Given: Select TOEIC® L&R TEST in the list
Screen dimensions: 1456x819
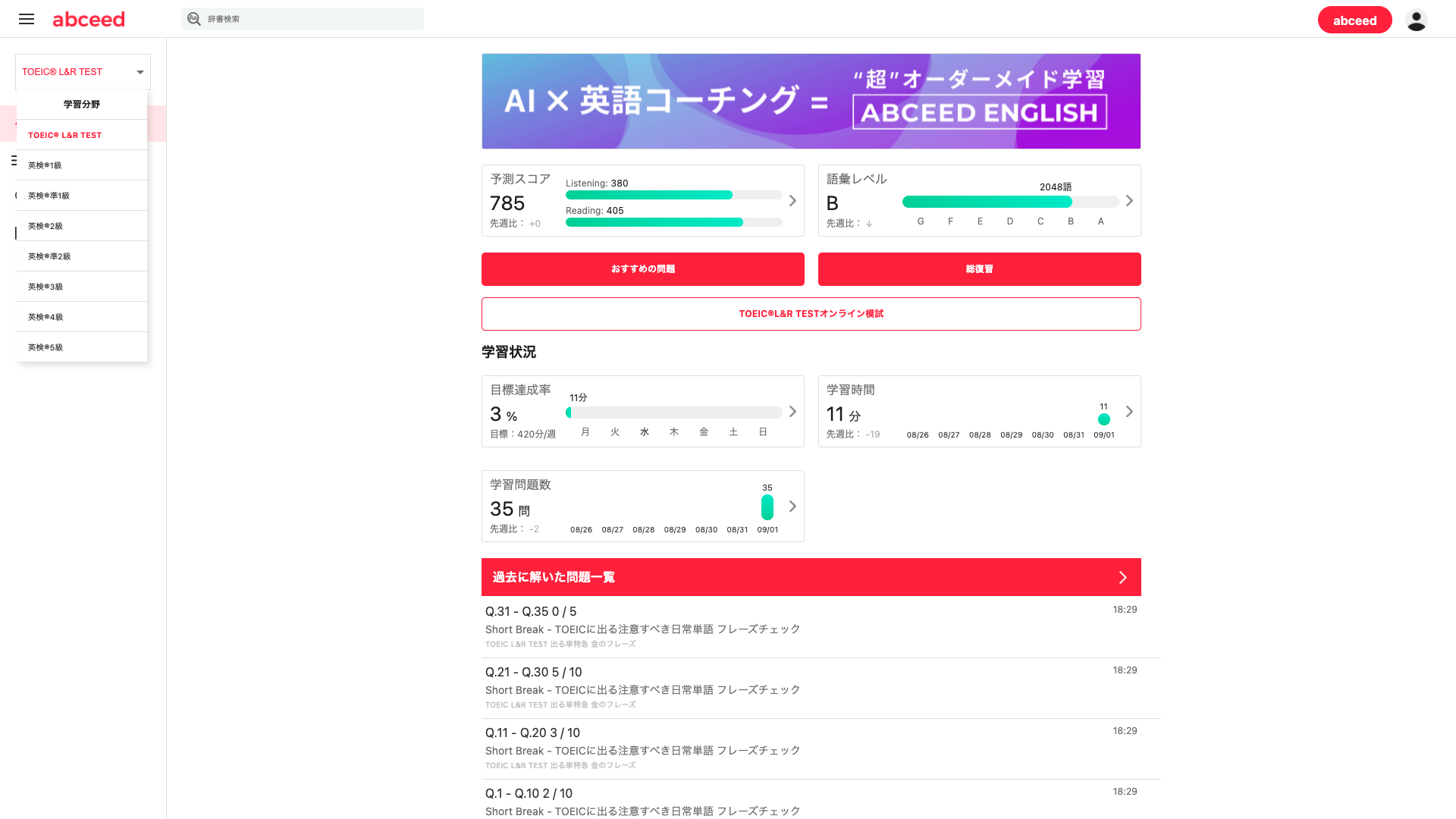Looking at the screenshot, I should (x=82, y=135).
